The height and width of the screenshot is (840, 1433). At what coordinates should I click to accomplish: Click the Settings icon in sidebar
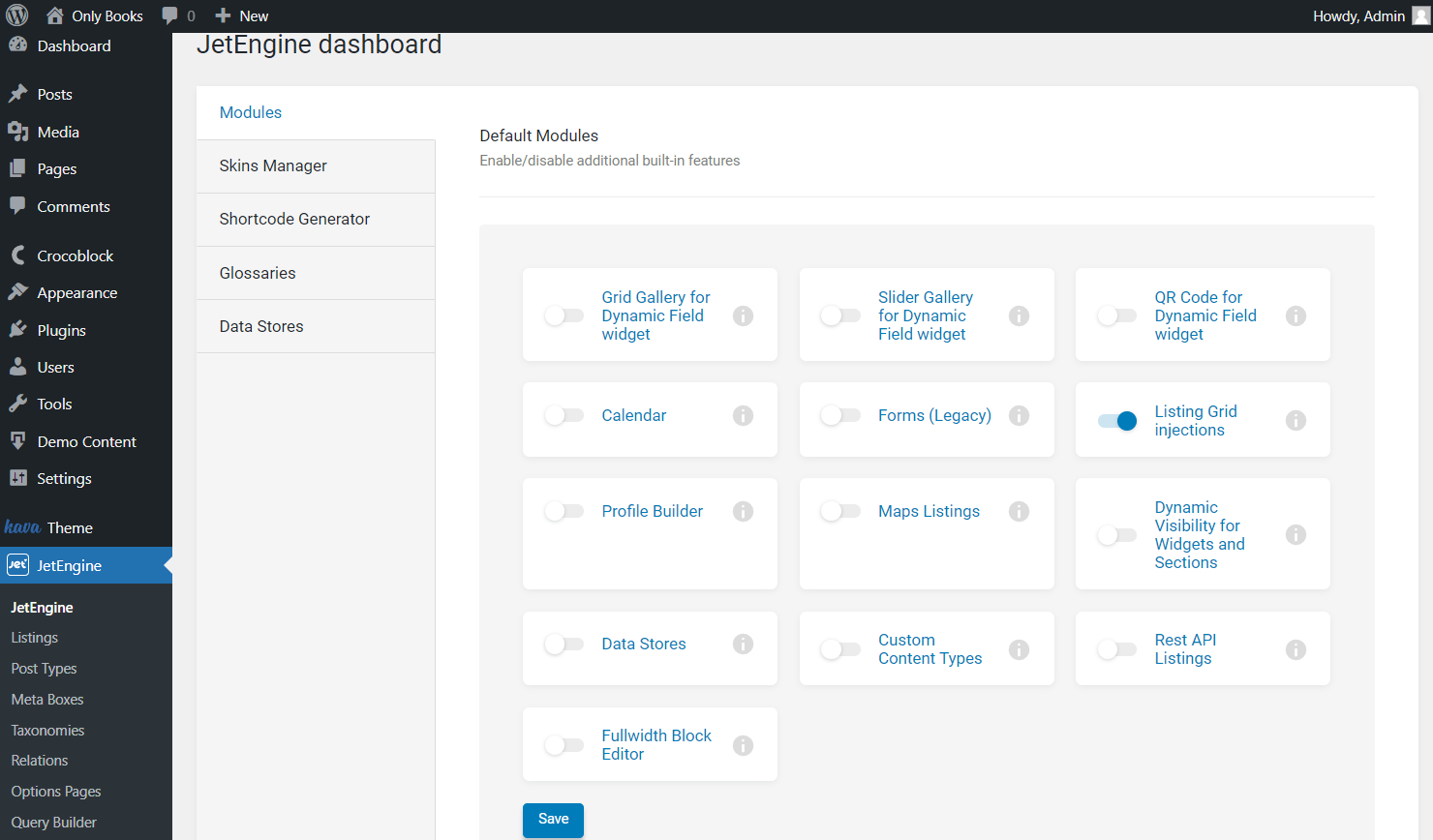pyautogui.click(x=17, y=478)
